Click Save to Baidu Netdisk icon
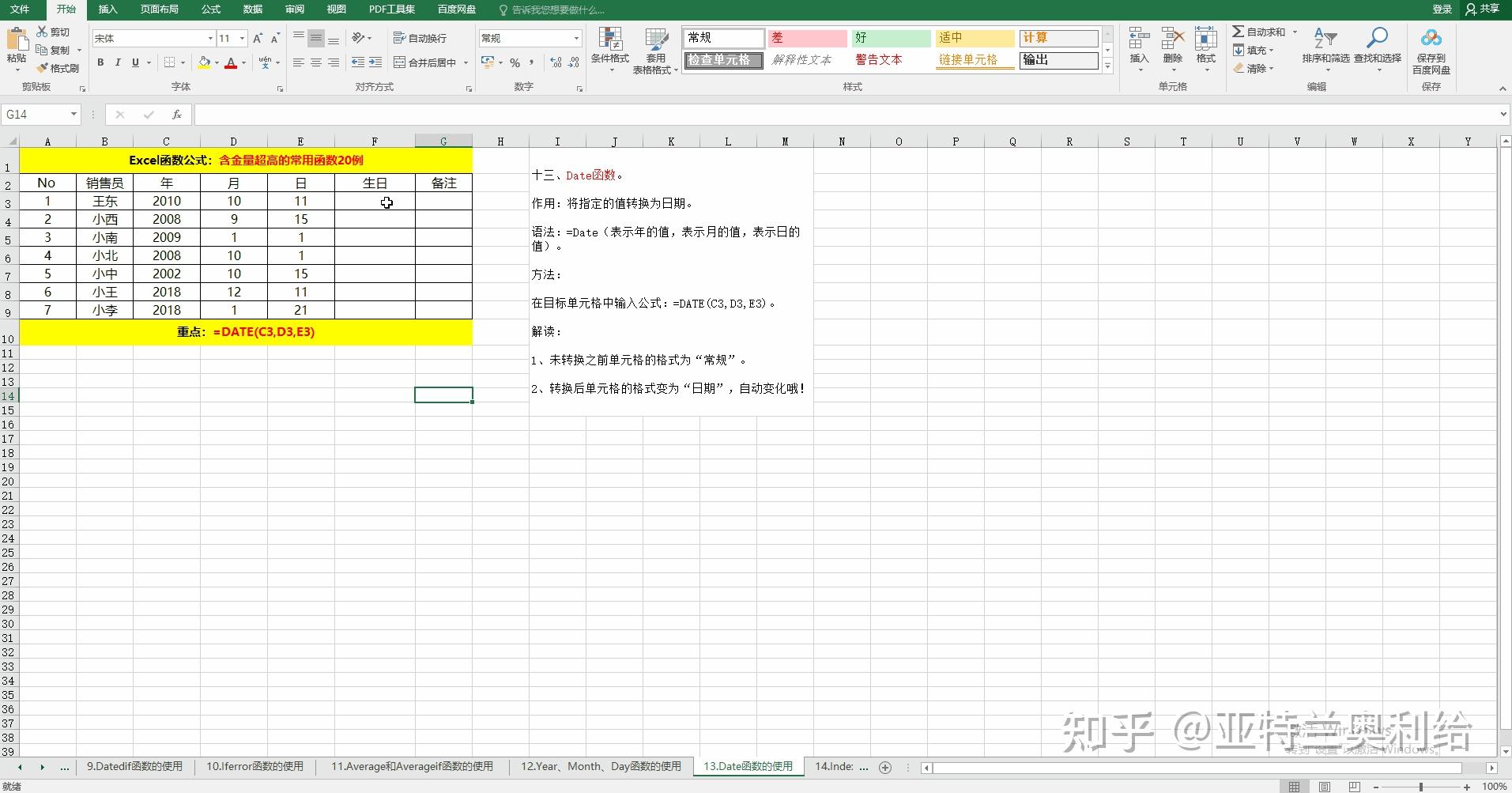The image size is (1512, 793). point(1431,38)
